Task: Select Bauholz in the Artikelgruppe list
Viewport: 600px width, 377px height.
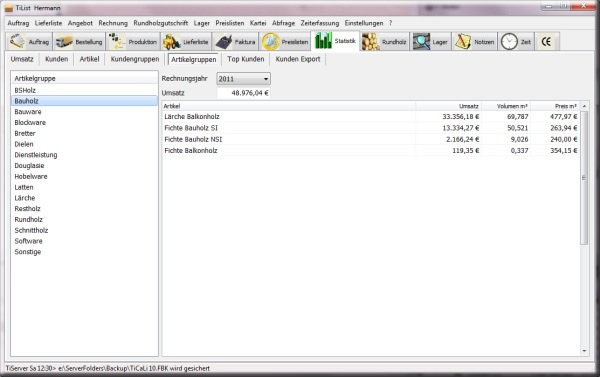Action: point(84,101)
